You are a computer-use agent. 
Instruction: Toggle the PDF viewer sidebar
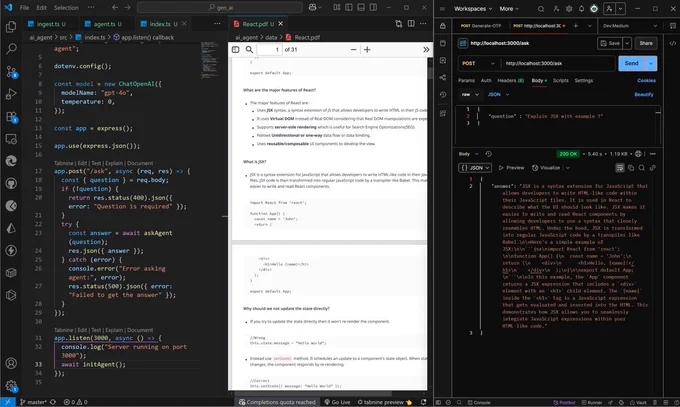tap(235, 49)
